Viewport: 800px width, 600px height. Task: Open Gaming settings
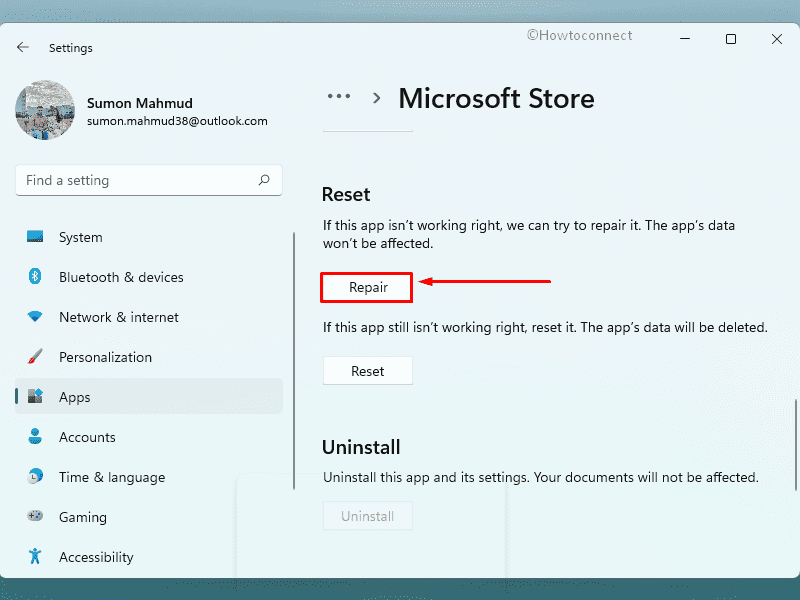pyautogui.click(x=83, y=517)
